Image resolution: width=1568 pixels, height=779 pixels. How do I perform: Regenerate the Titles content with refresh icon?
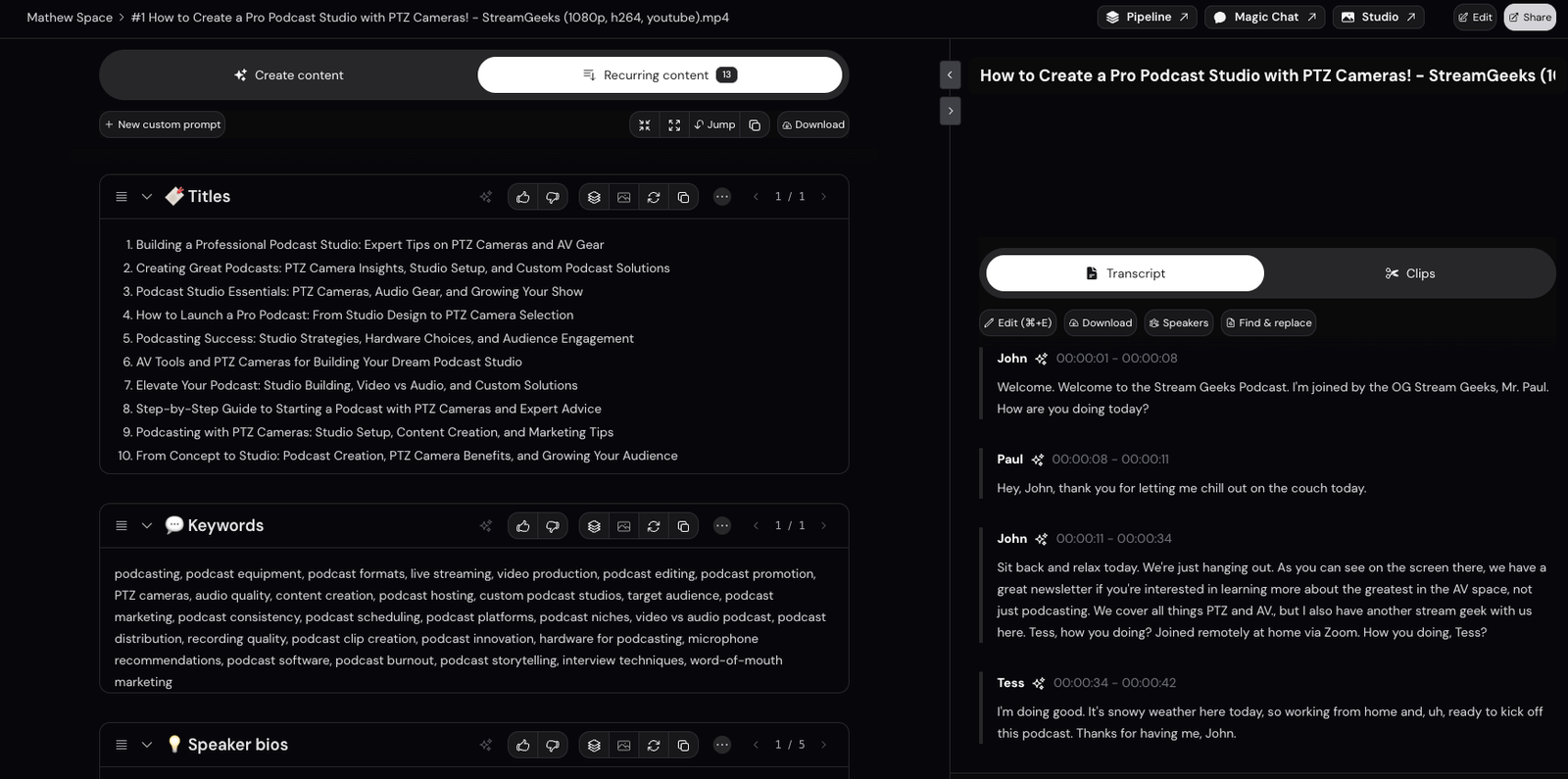point(654,197)
